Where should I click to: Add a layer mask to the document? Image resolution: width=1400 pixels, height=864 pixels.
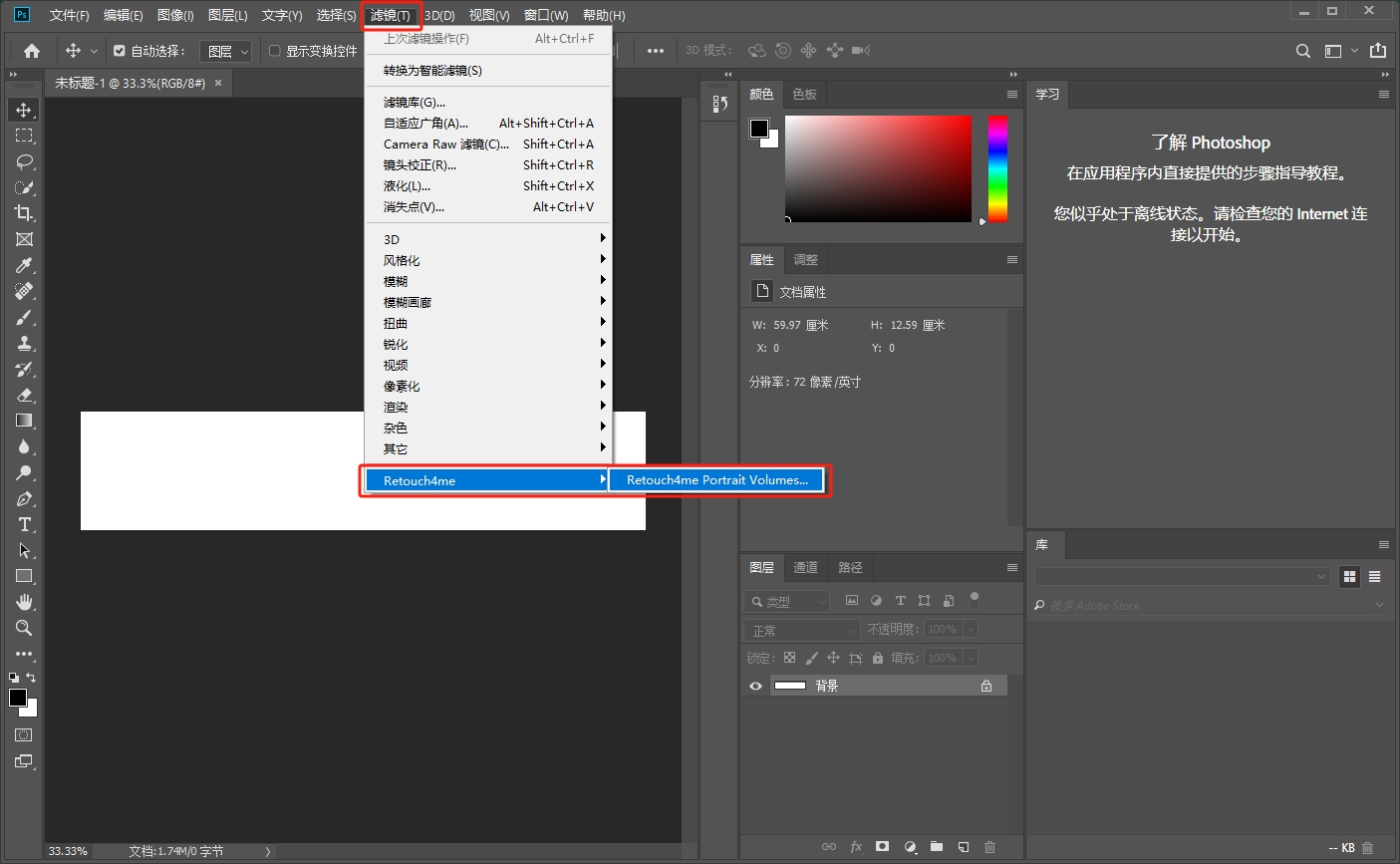[881, 846]
